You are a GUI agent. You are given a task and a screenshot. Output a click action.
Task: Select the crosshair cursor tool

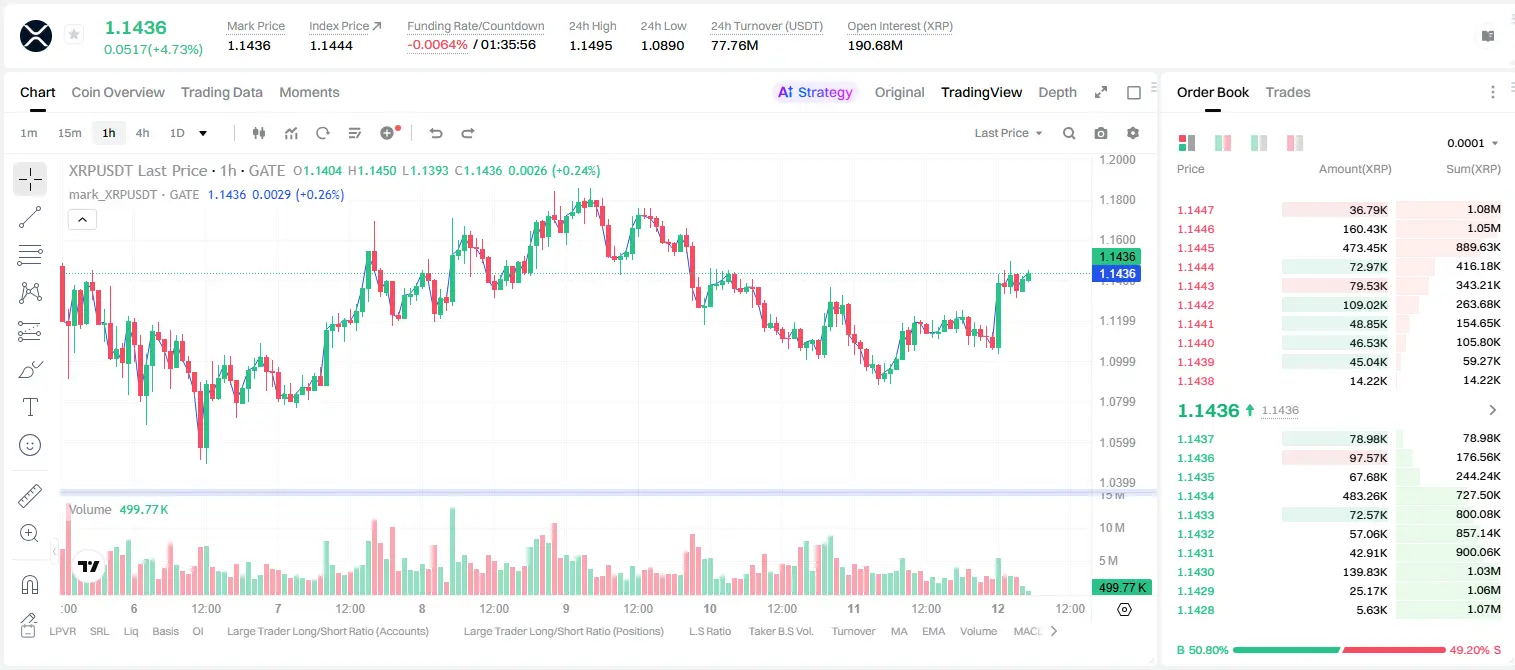(30, 179)
